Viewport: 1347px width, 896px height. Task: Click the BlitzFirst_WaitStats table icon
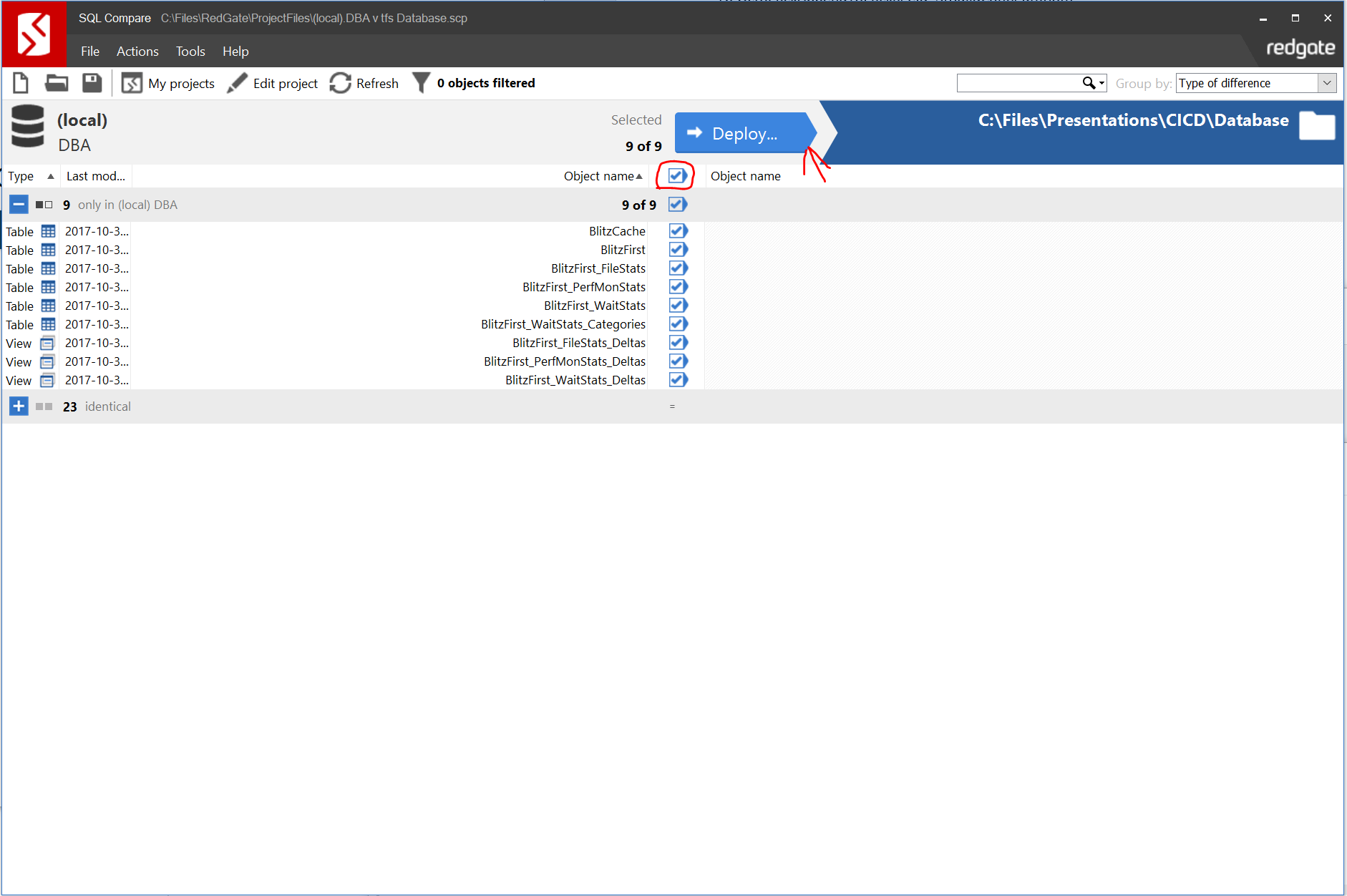pos(48,306)
